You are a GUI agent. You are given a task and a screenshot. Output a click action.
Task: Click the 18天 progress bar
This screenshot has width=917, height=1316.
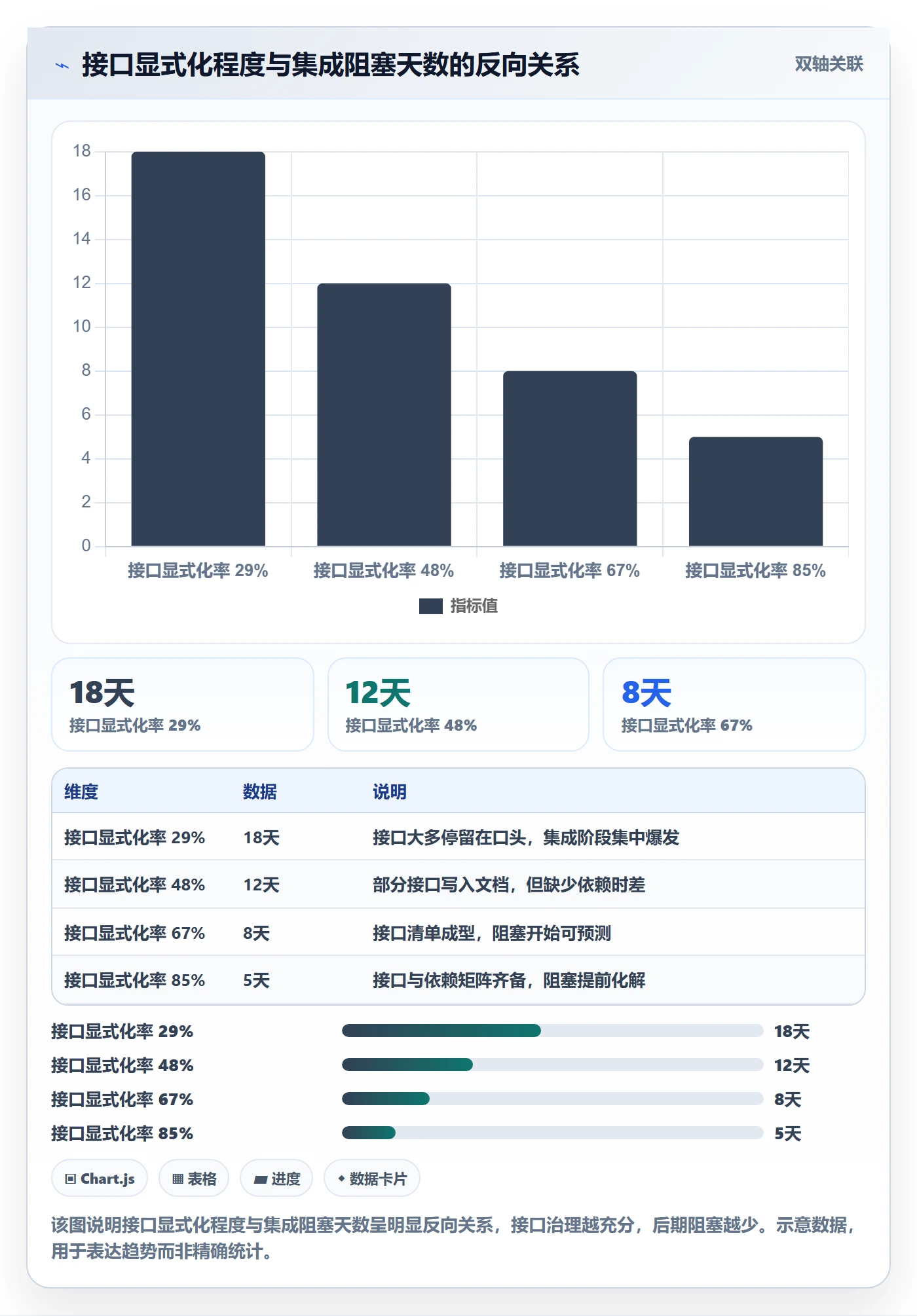click(x=552, y=1031)
